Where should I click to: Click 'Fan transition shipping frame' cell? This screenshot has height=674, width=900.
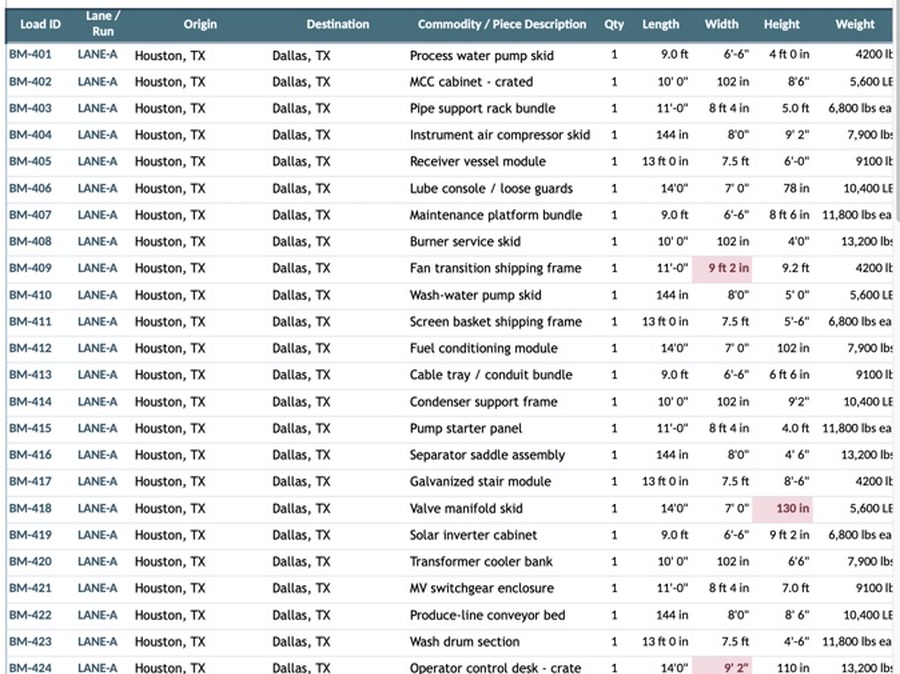click(x=495, y=268)
